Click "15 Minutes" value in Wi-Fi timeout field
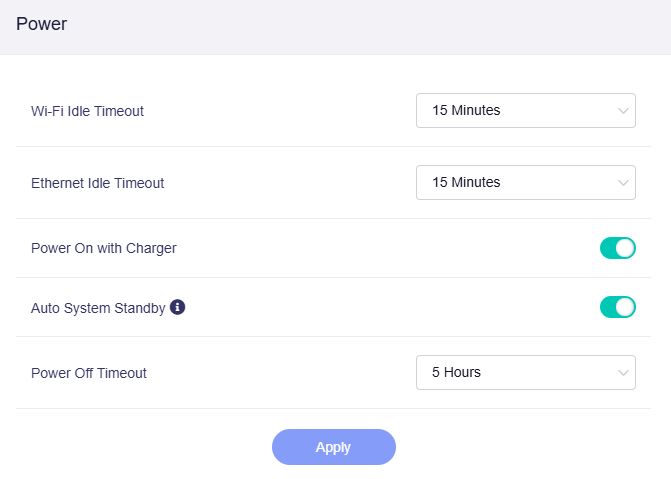This screenshot has width=671, height=479. [x=466, y=111]
